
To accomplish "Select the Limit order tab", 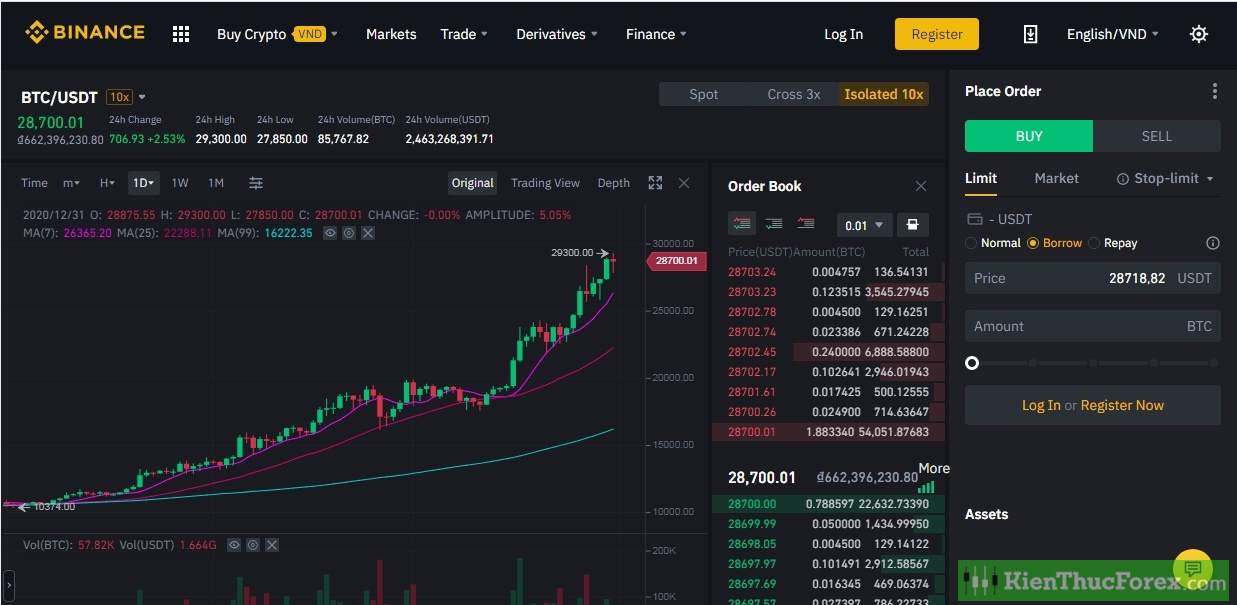I will (981, 178).
